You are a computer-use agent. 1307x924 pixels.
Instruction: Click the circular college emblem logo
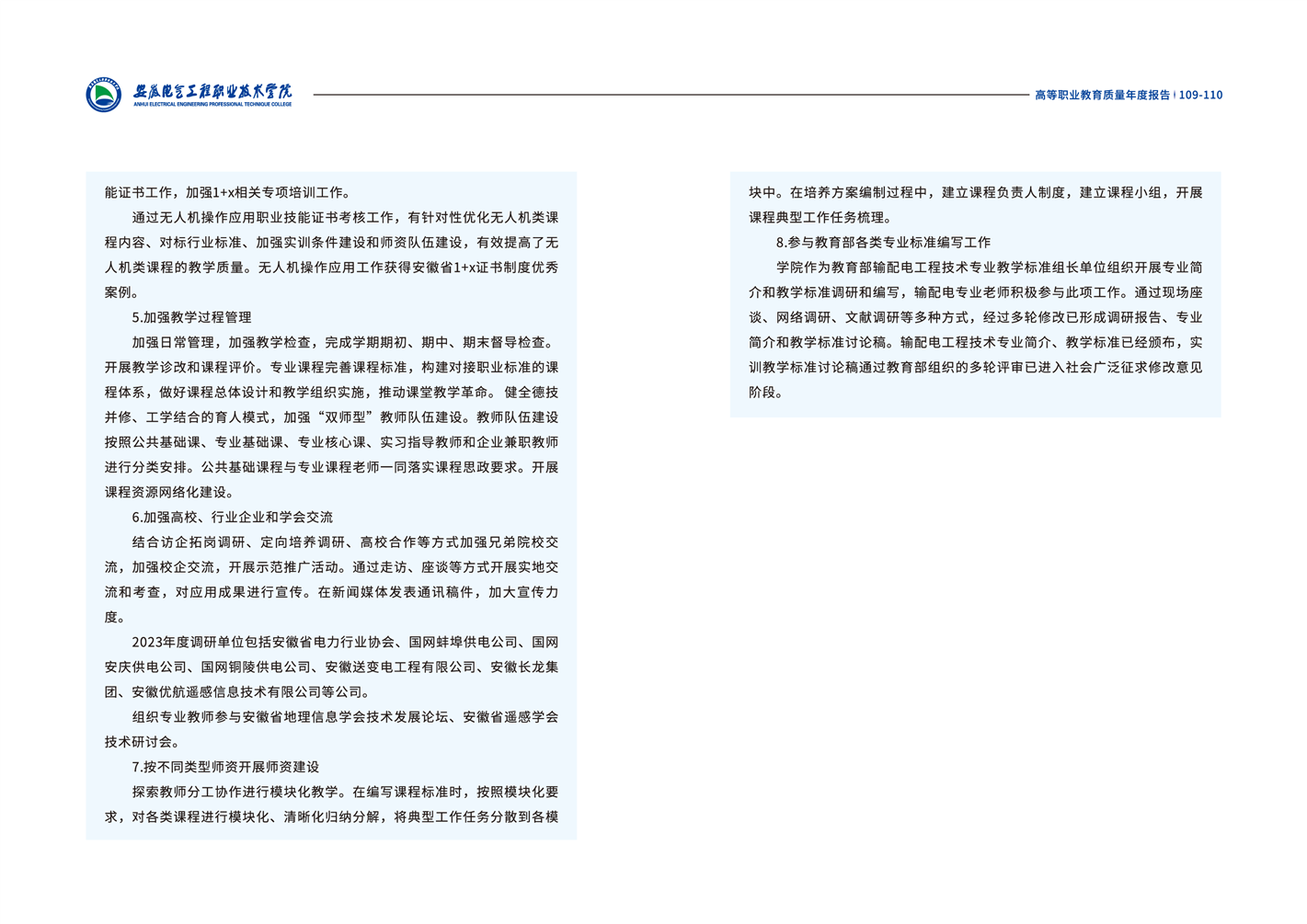[103, 95]
